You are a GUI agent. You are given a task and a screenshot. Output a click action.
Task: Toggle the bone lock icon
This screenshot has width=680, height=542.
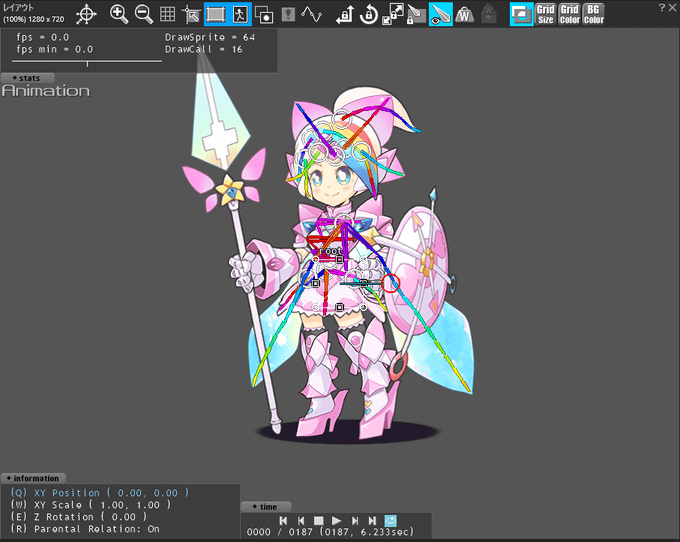tap(416, 14)
